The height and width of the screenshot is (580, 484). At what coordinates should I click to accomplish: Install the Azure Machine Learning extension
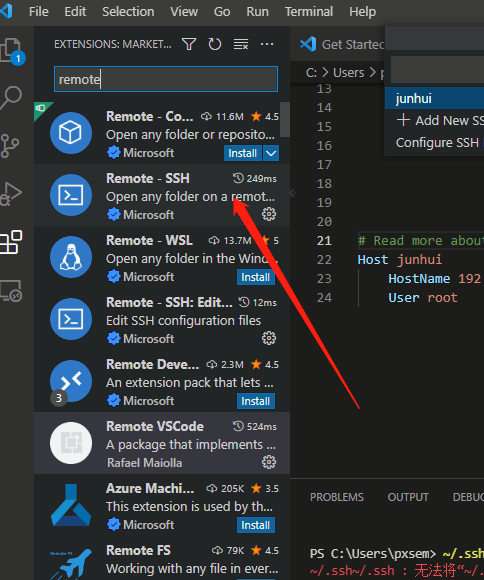256,525
